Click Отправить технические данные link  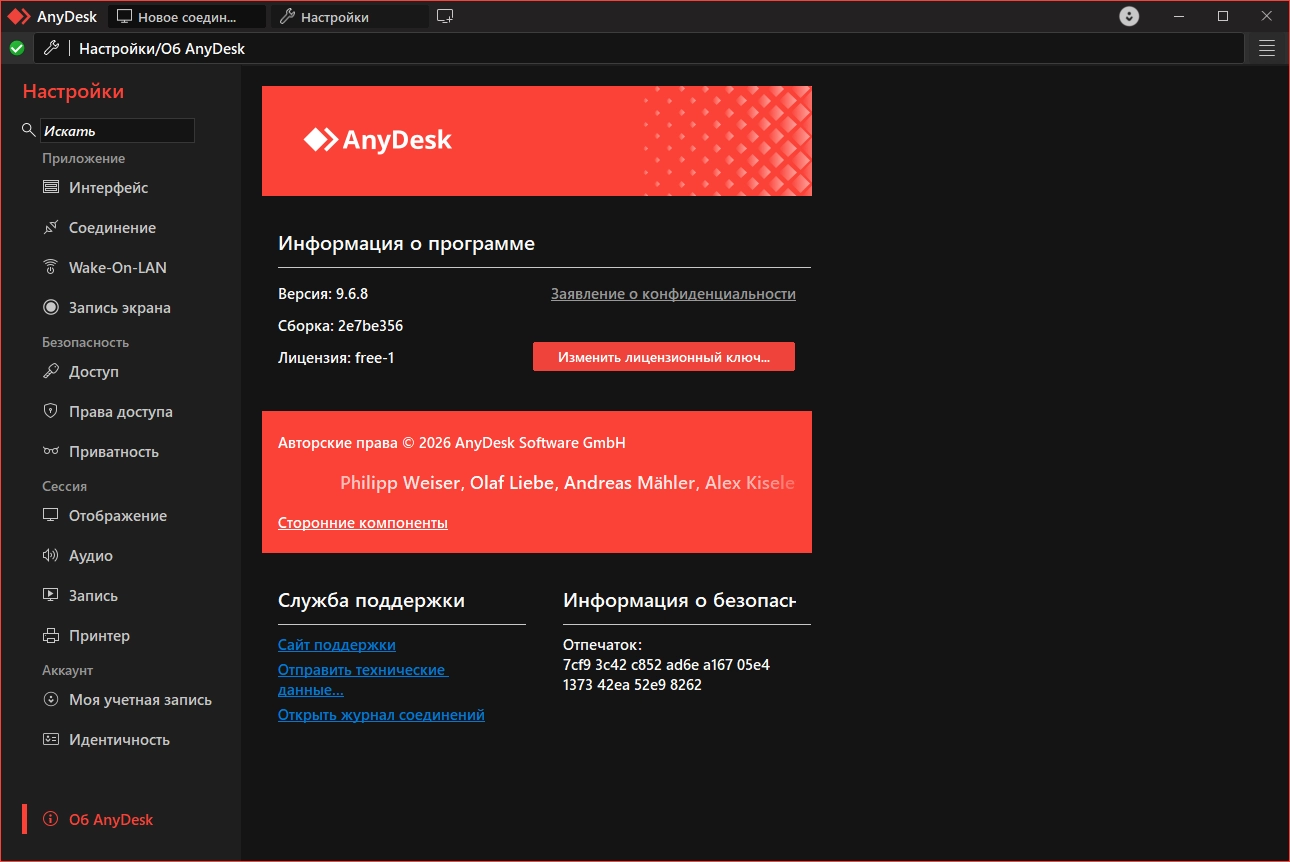tap(363, 680)
